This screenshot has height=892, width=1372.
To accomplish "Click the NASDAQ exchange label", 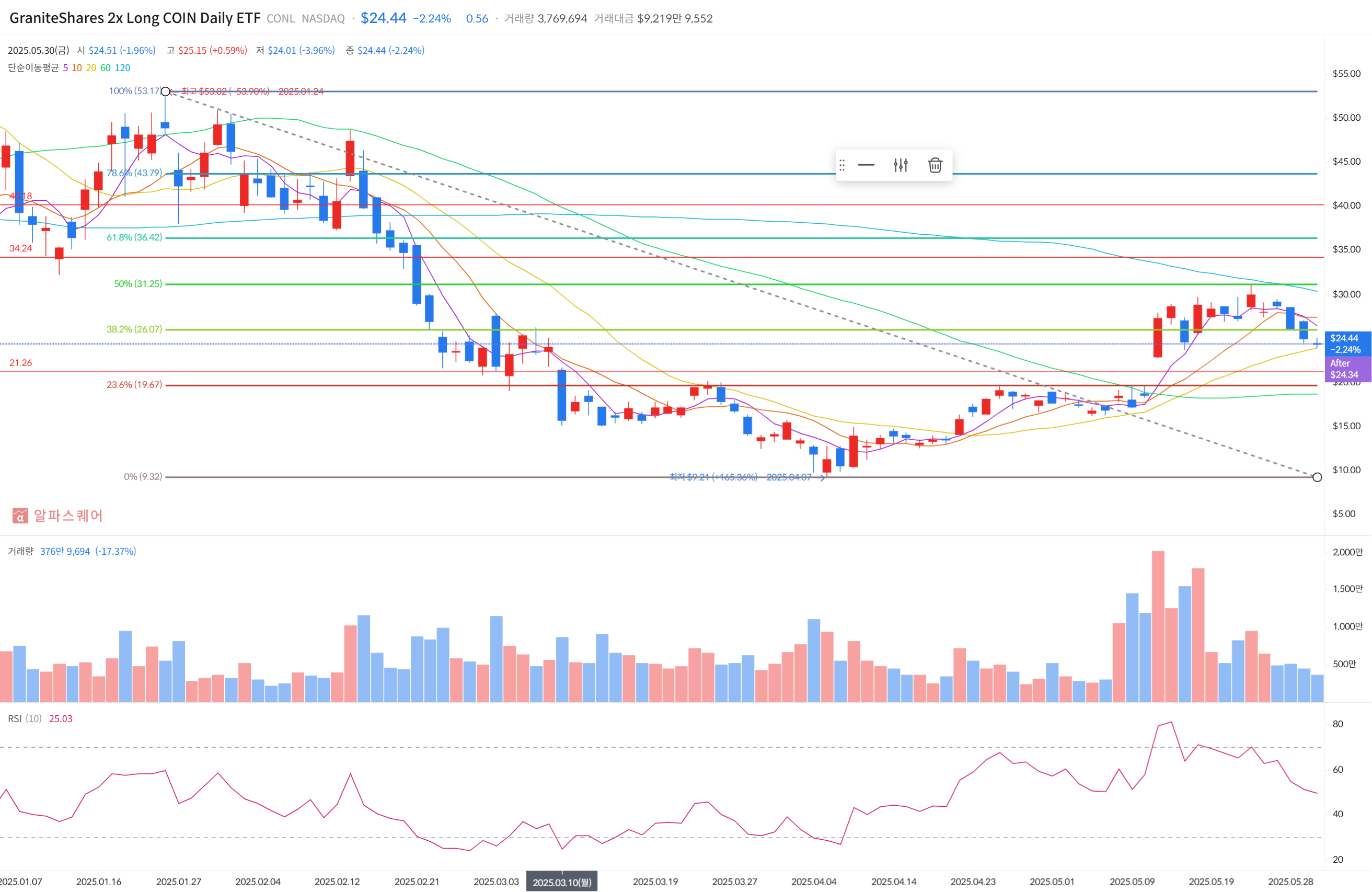I will coord(323,18).
